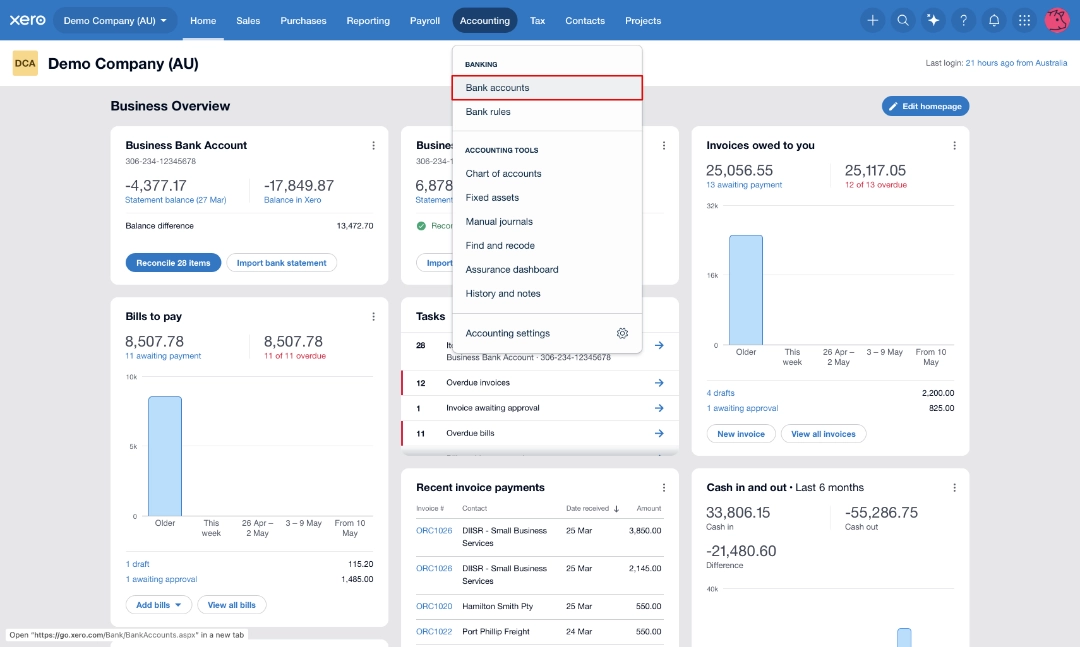Open Invoices owed to you options menu
The image size is (1080, 647).
tap(954, 145)
